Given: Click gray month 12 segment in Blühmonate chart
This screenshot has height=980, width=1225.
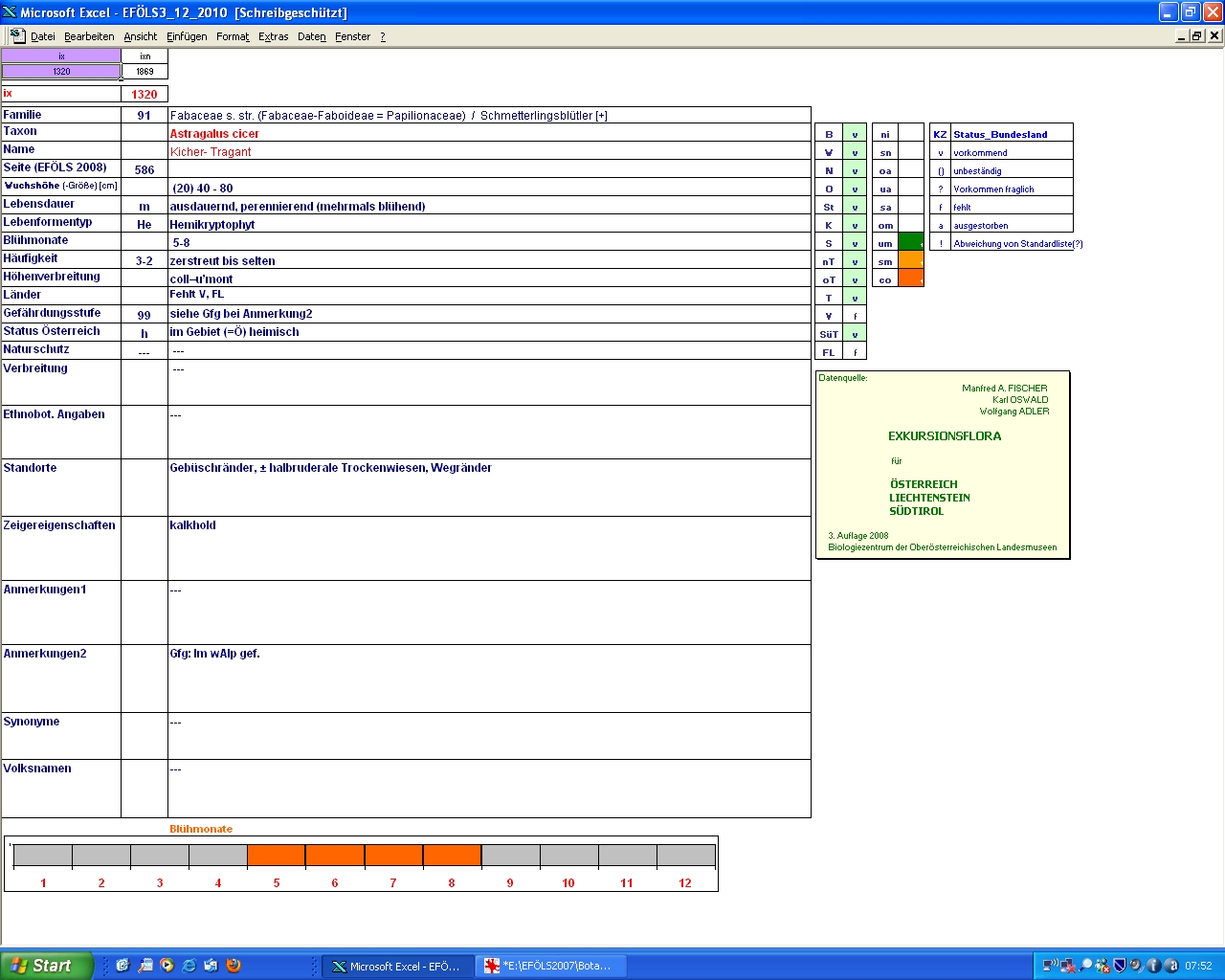Looking at the screenshot, I should (685, 856).
